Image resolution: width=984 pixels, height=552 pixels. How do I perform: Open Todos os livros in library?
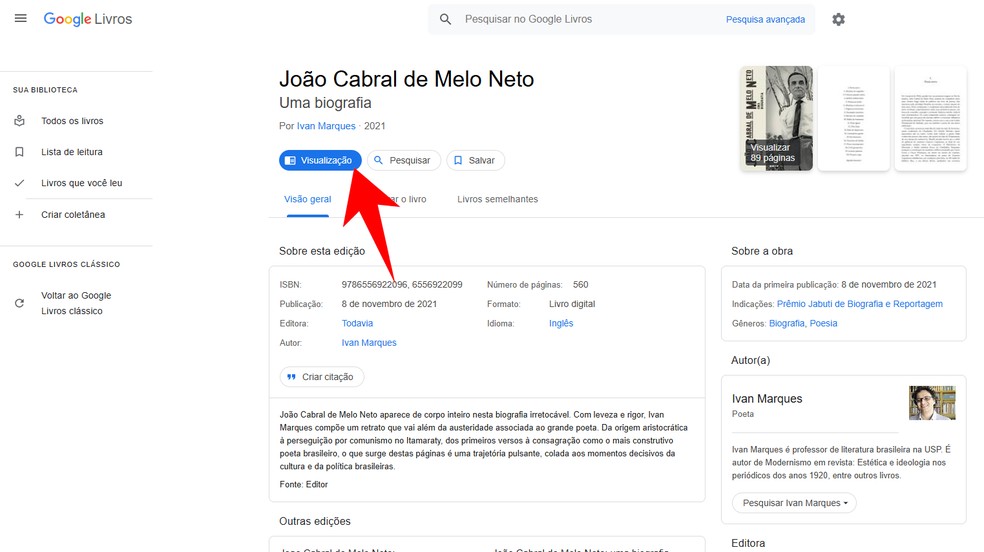coord(72,120)
